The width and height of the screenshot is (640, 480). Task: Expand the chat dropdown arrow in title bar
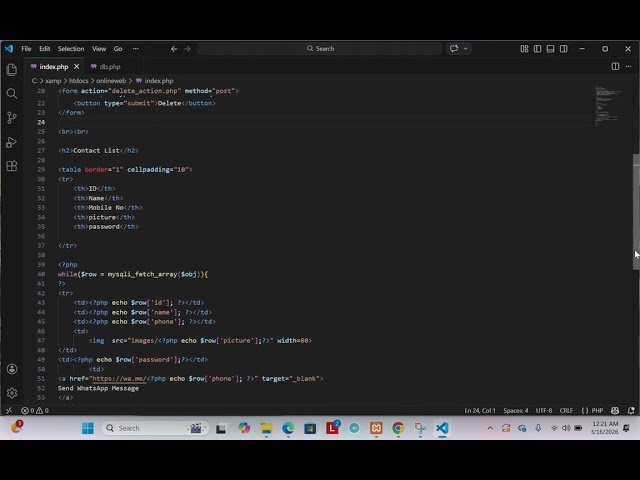466,49
